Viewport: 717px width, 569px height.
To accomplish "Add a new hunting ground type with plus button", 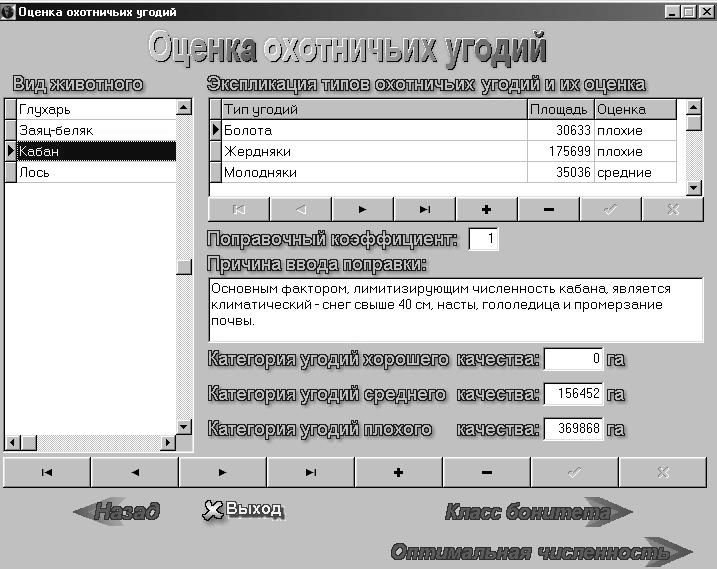I will (487, 209).
